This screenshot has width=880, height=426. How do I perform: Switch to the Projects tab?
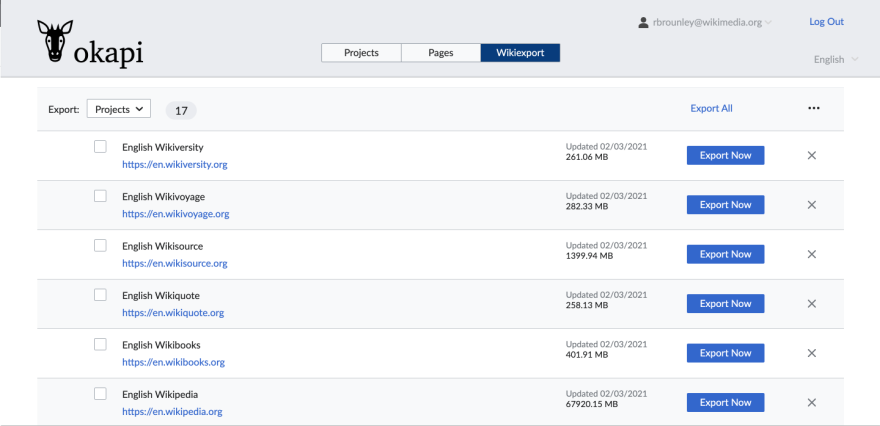pos(361,53)
